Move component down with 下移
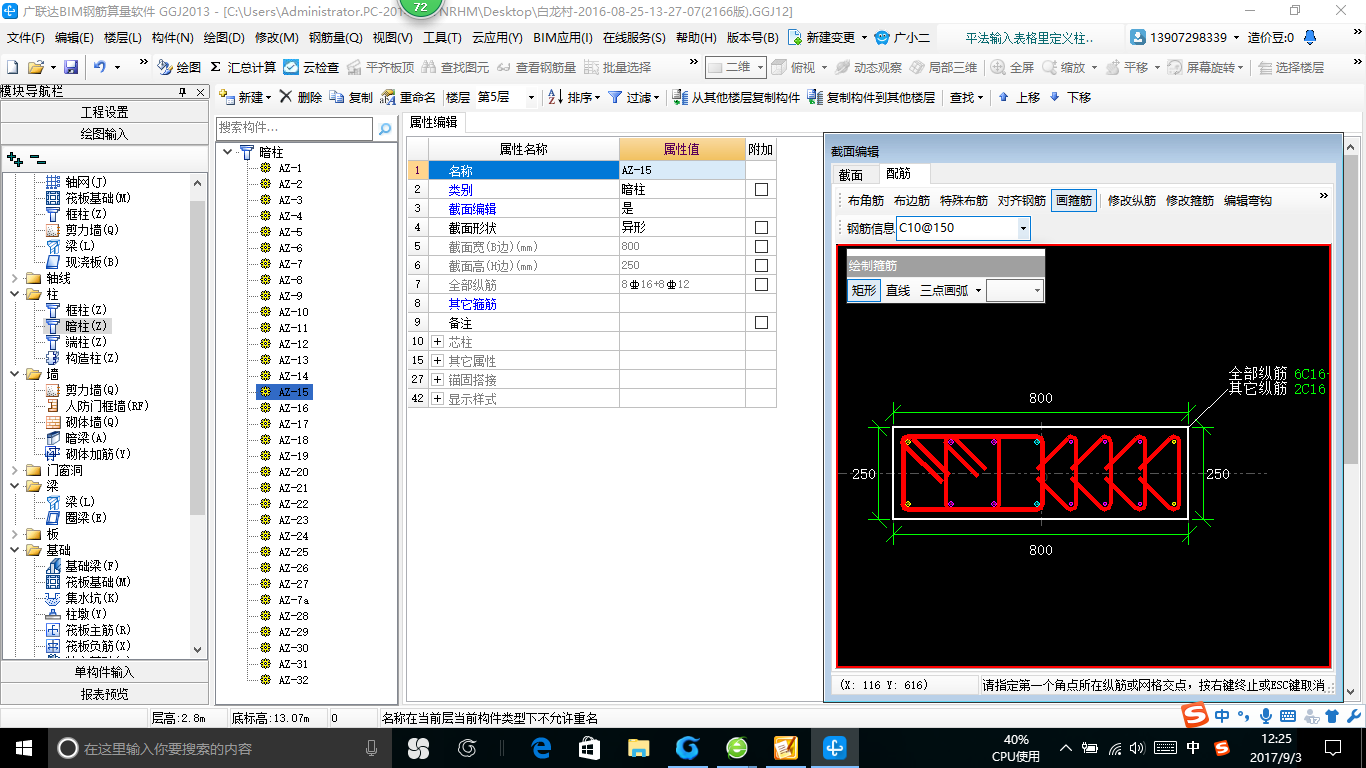Image resolution: width=1366 pixels, height=768 pixels. (1070, 97)
